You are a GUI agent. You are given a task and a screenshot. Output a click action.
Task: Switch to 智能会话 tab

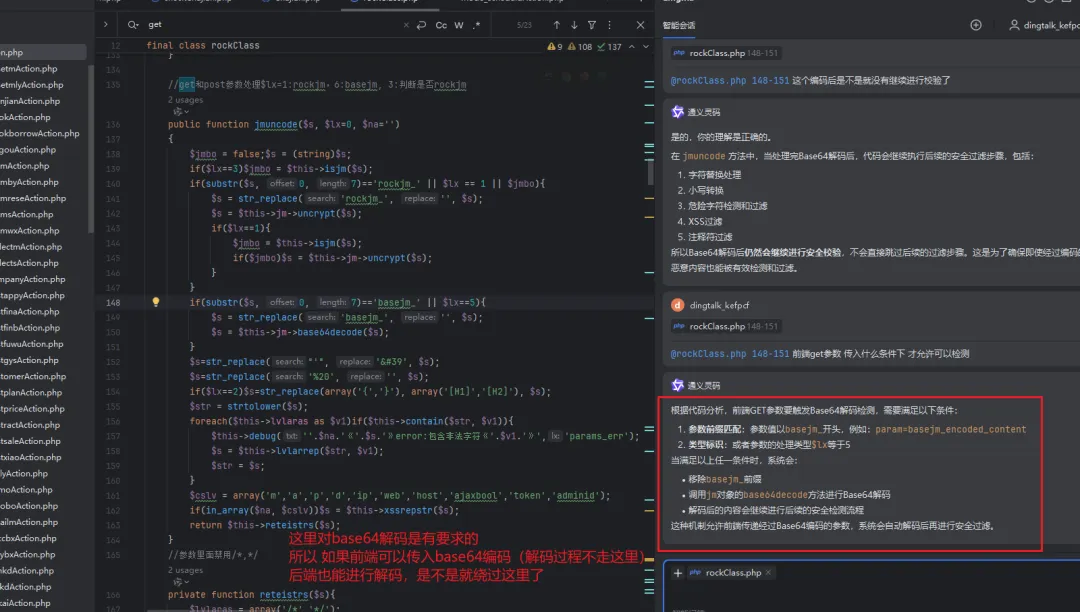click(679, 25)
